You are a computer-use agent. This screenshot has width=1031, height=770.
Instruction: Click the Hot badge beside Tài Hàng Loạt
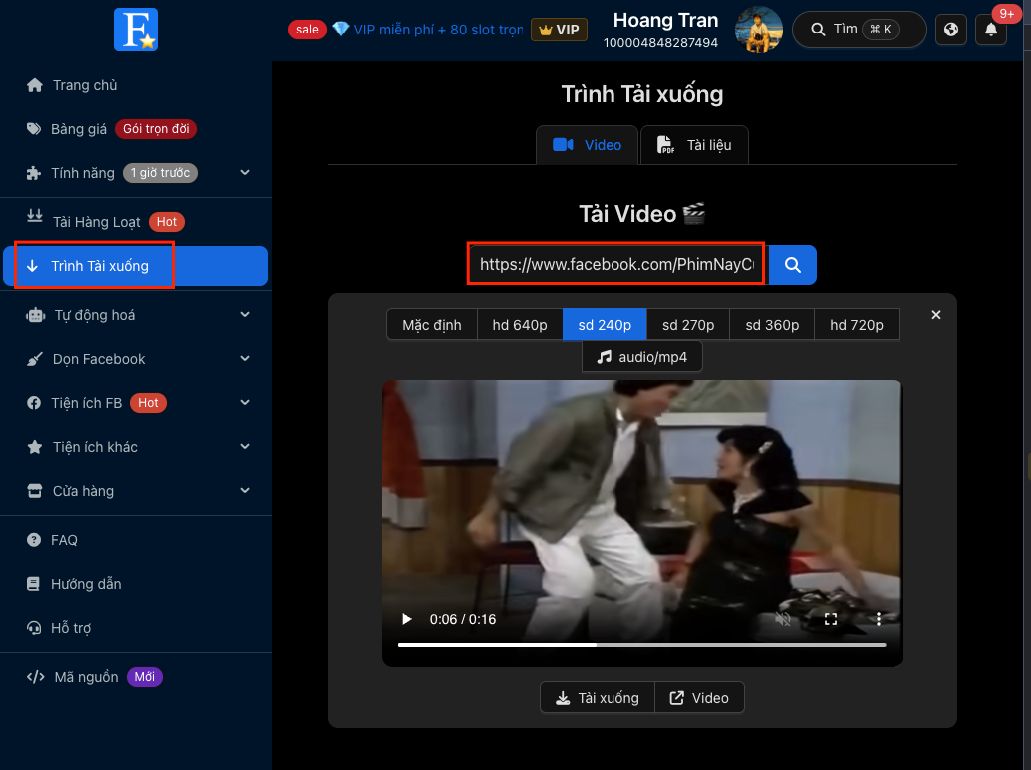[166, 222]
